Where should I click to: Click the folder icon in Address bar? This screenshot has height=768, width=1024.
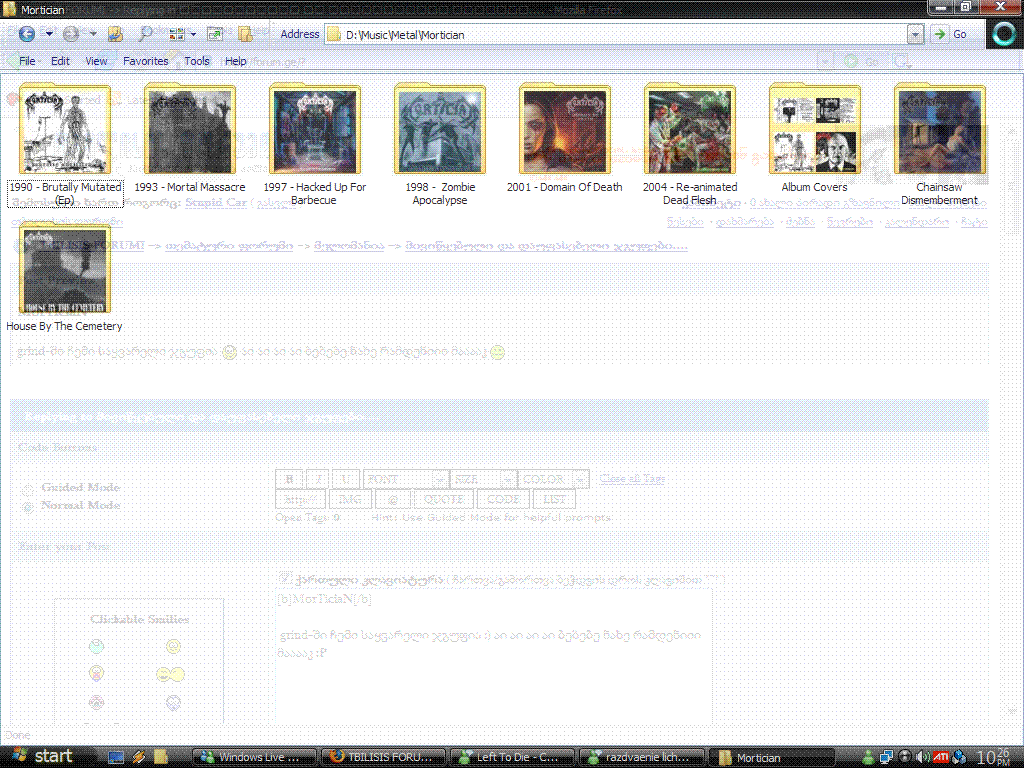334,35
